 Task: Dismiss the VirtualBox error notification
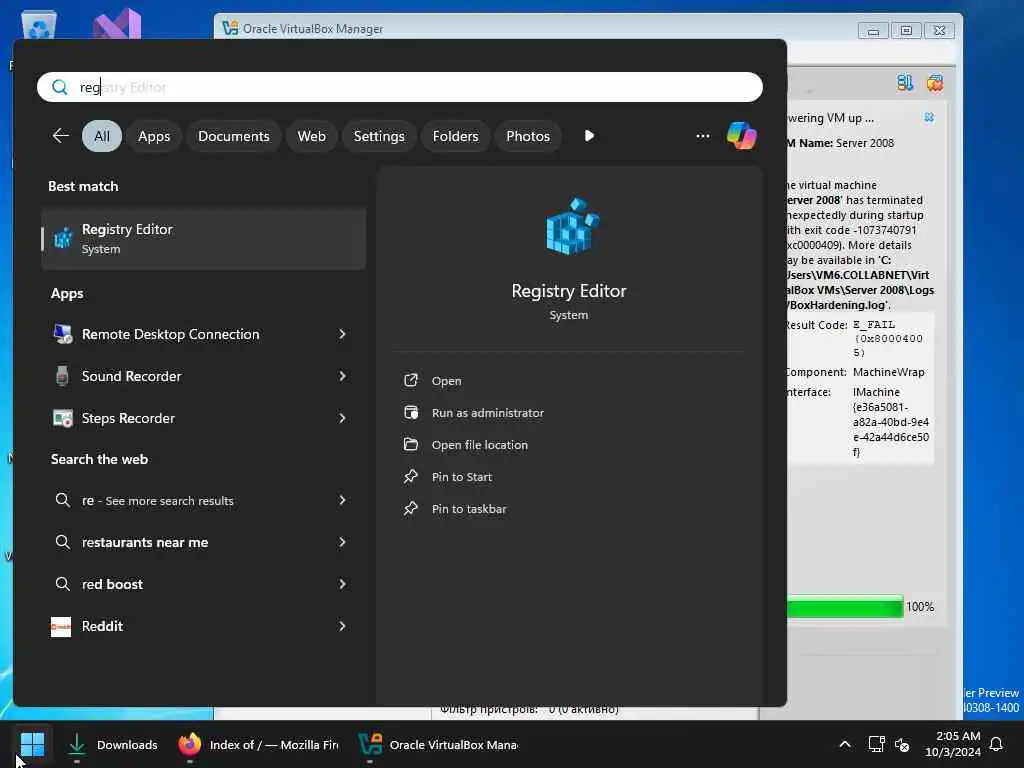click(929, 118)
